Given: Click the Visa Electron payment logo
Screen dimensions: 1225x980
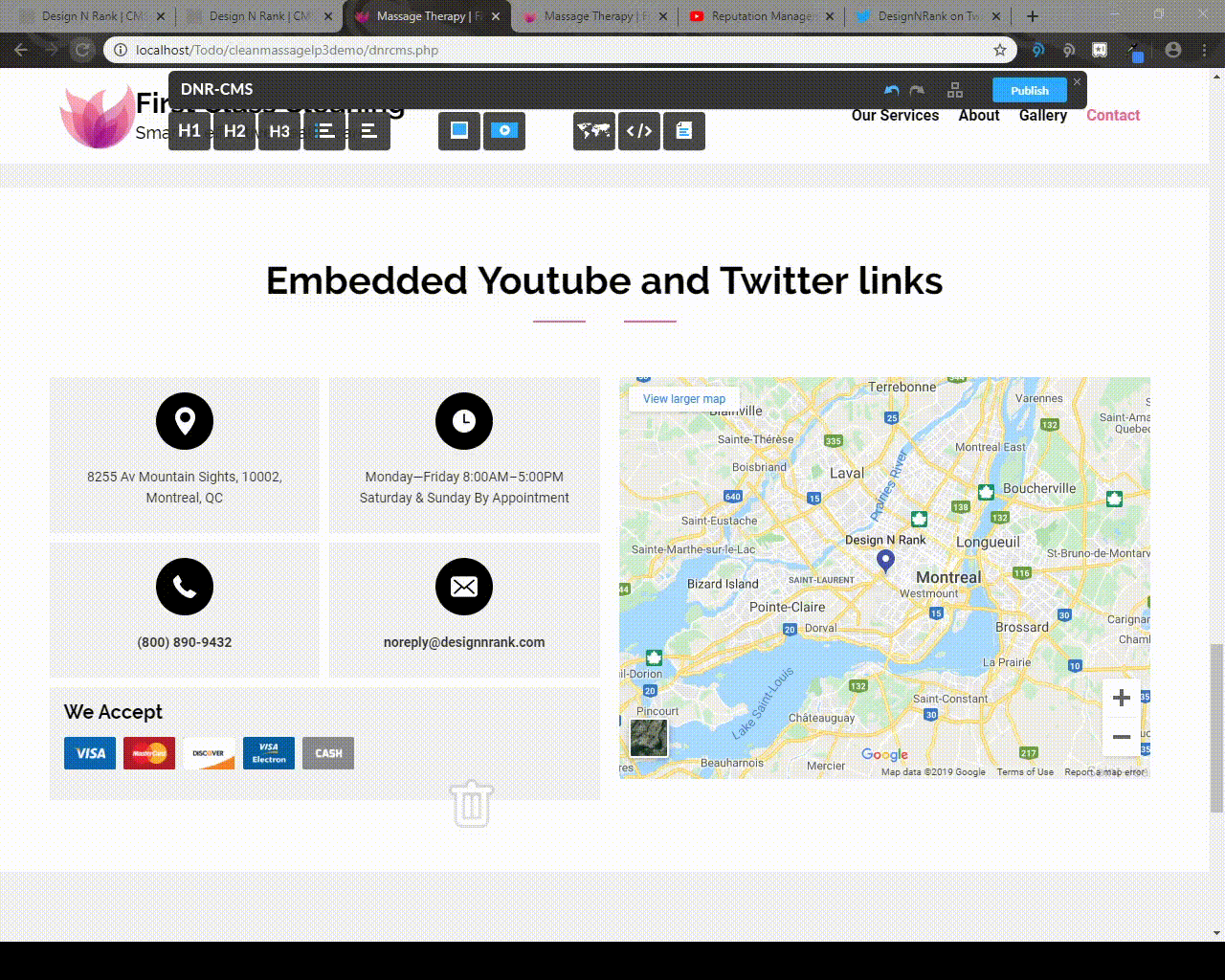Looking at the screenshot, I should click(x=269, y=753).
